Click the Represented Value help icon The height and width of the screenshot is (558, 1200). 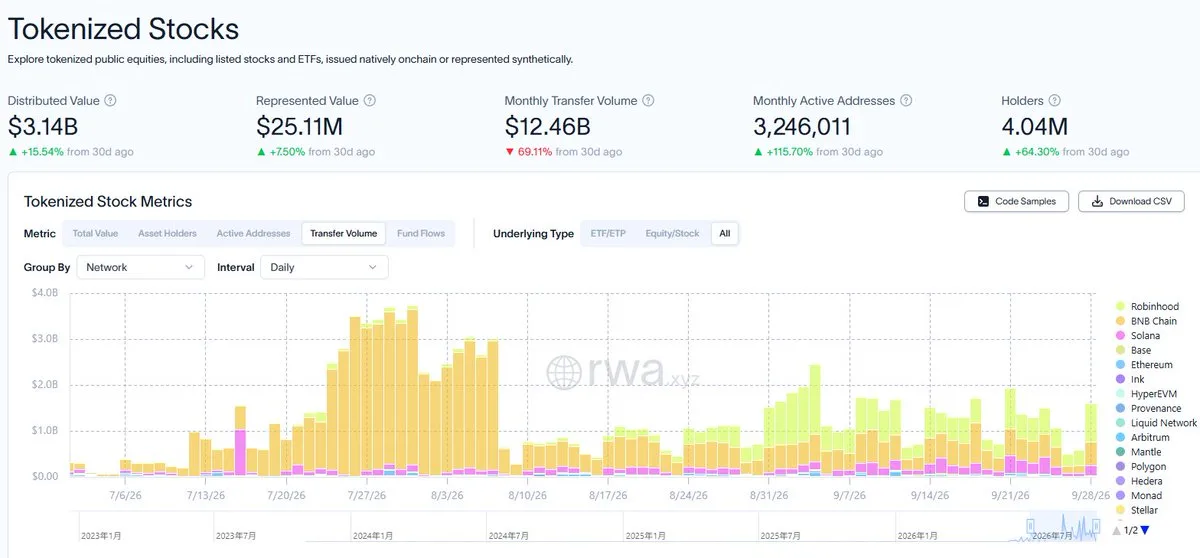(370, 101)
